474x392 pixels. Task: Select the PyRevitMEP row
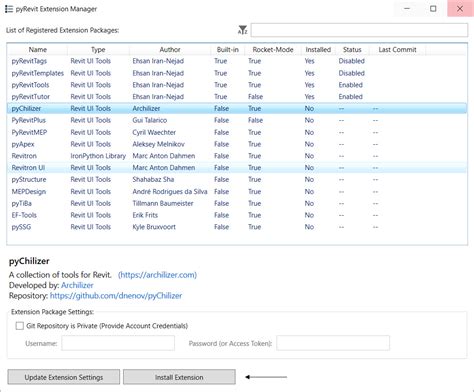[x=237, y=132]
